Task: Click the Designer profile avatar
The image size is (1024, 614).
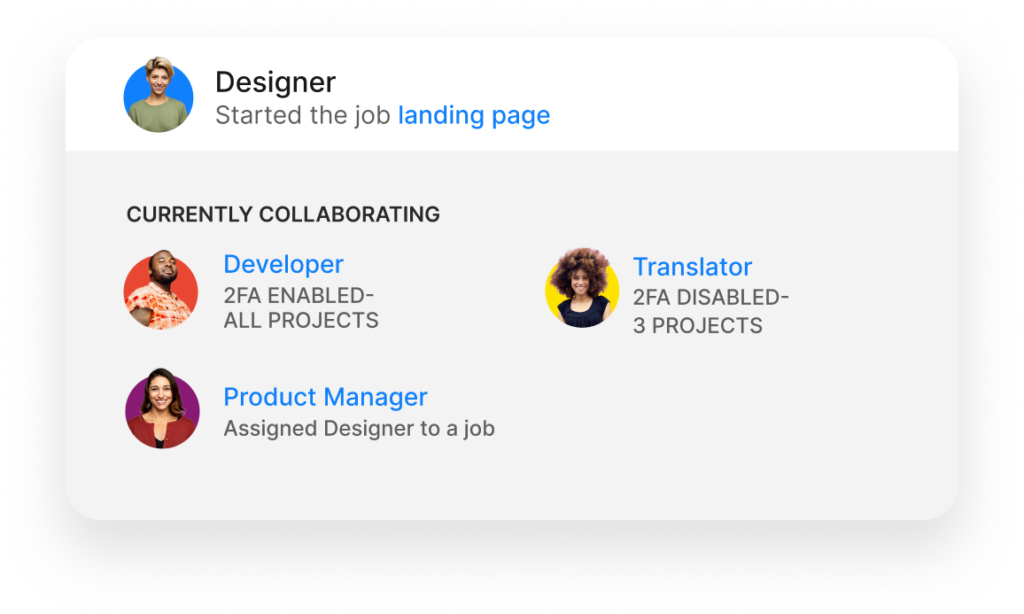Action: click(x=158, y=97)
